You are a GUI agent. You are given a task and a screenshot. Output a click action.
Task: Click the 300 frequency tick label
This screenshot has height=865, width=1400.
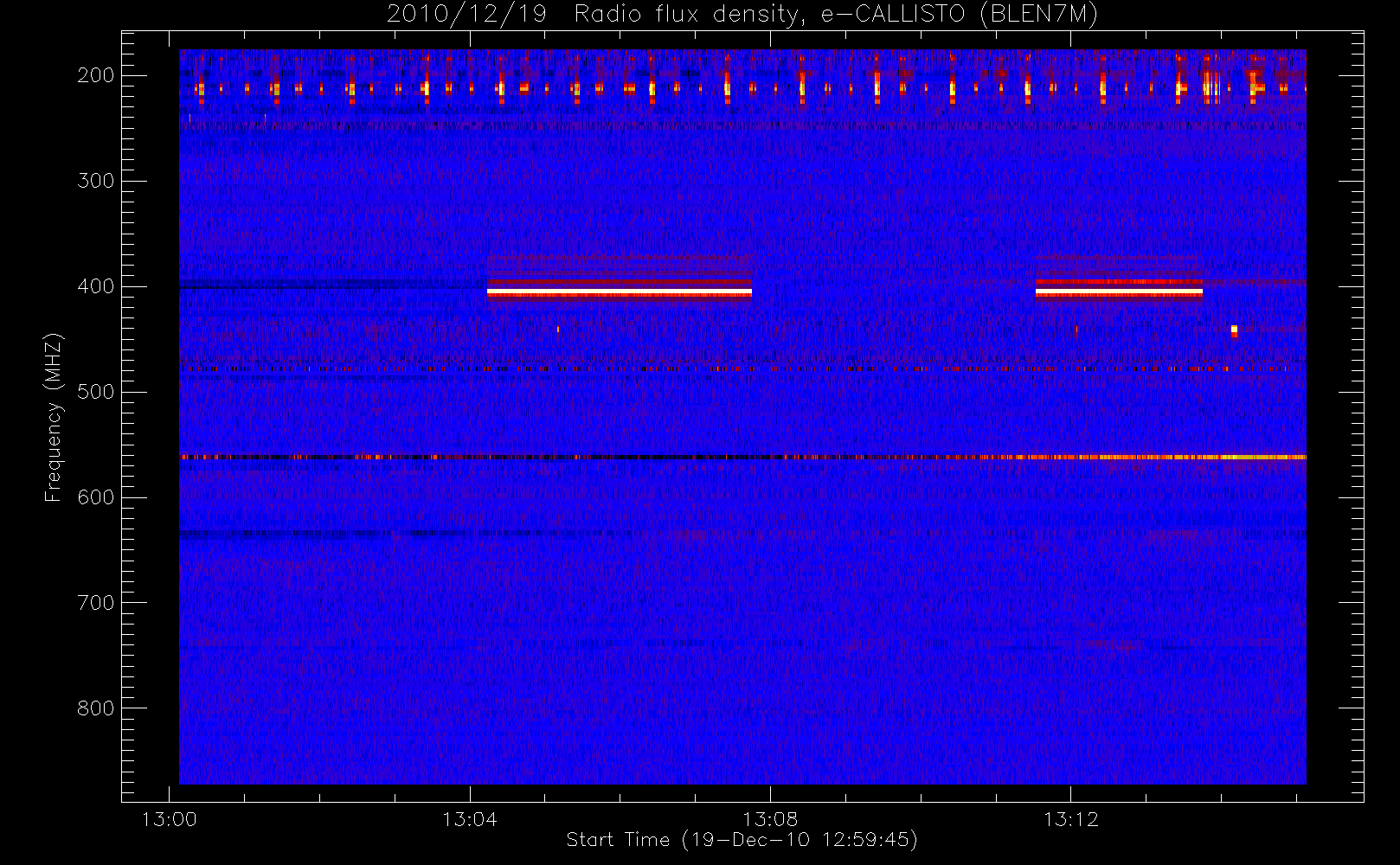96,181
